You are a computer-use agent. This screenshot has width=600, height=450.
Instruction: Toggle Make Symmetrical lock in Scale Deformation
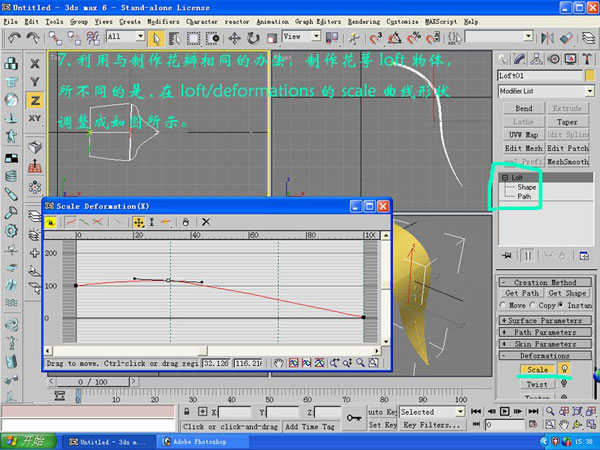[x=51, y=222]
